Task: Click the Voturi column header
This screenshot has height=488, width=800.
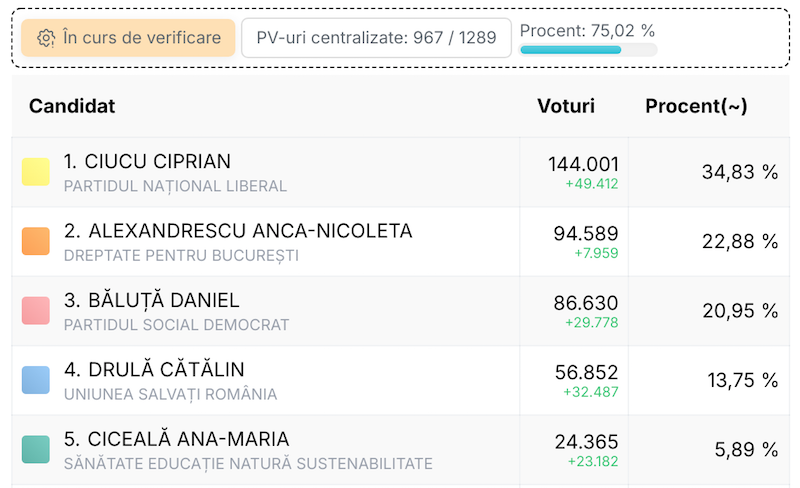Action: (x=566, y=106)
